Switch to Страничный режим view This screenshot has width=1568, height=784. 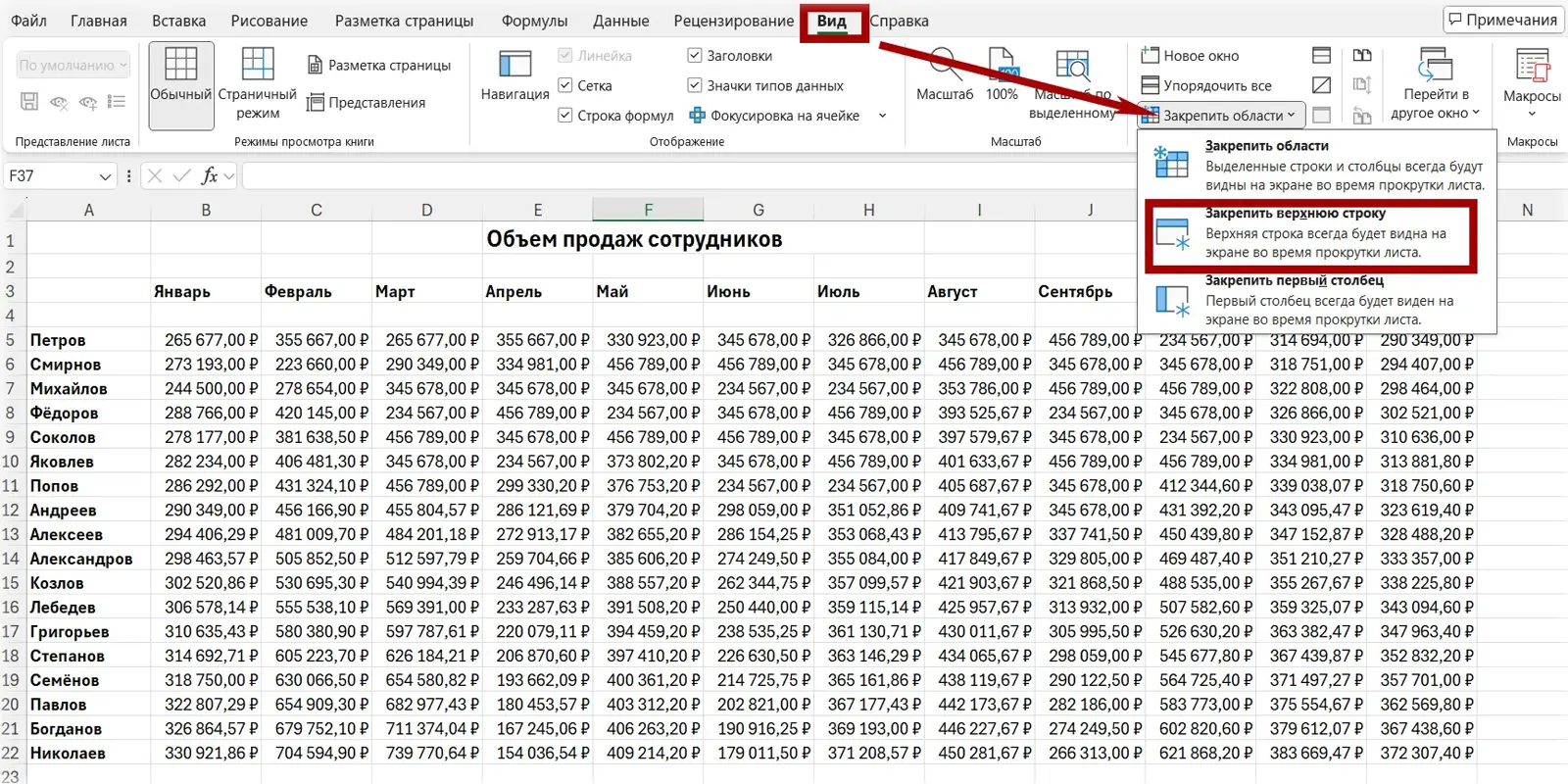(258, 86)
